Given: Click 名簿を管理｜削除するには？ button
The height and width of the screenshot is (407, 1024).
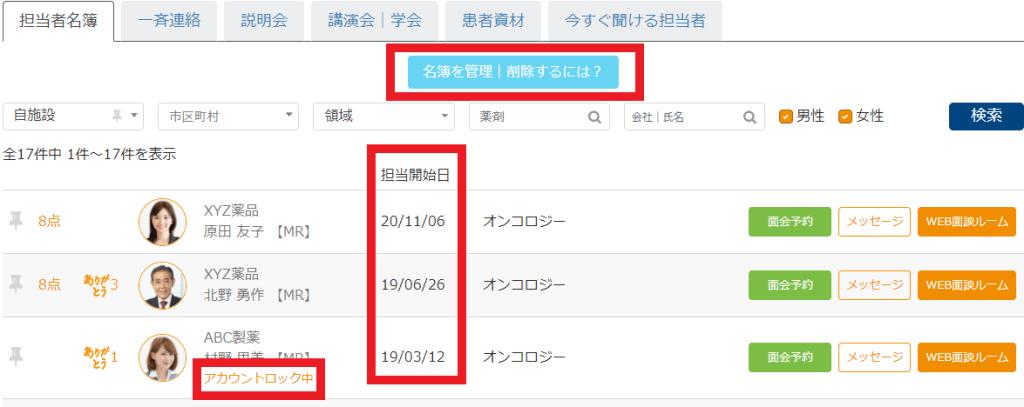Looking at the screenshot, I should click(512, 72).
